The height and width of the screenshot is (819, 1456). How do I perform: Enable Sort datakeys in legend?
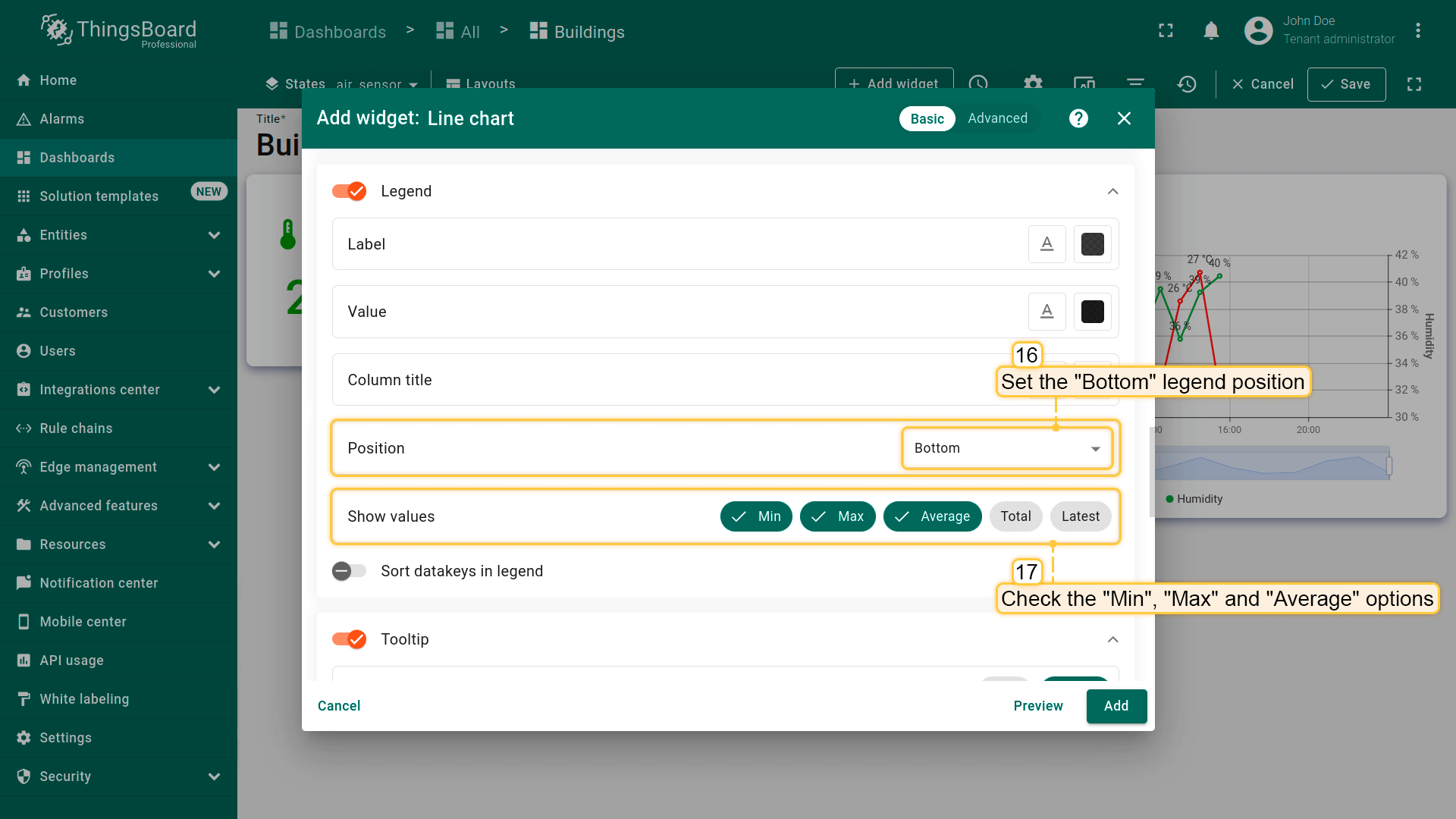pyautogui.click(x=349, y=571)
